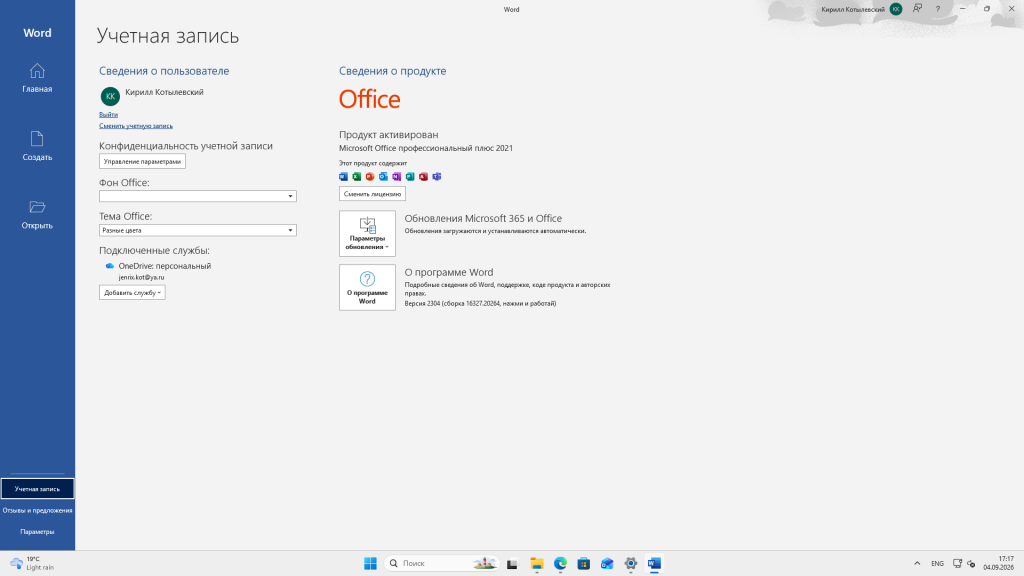Open the Главная home page

click(37, 78)
